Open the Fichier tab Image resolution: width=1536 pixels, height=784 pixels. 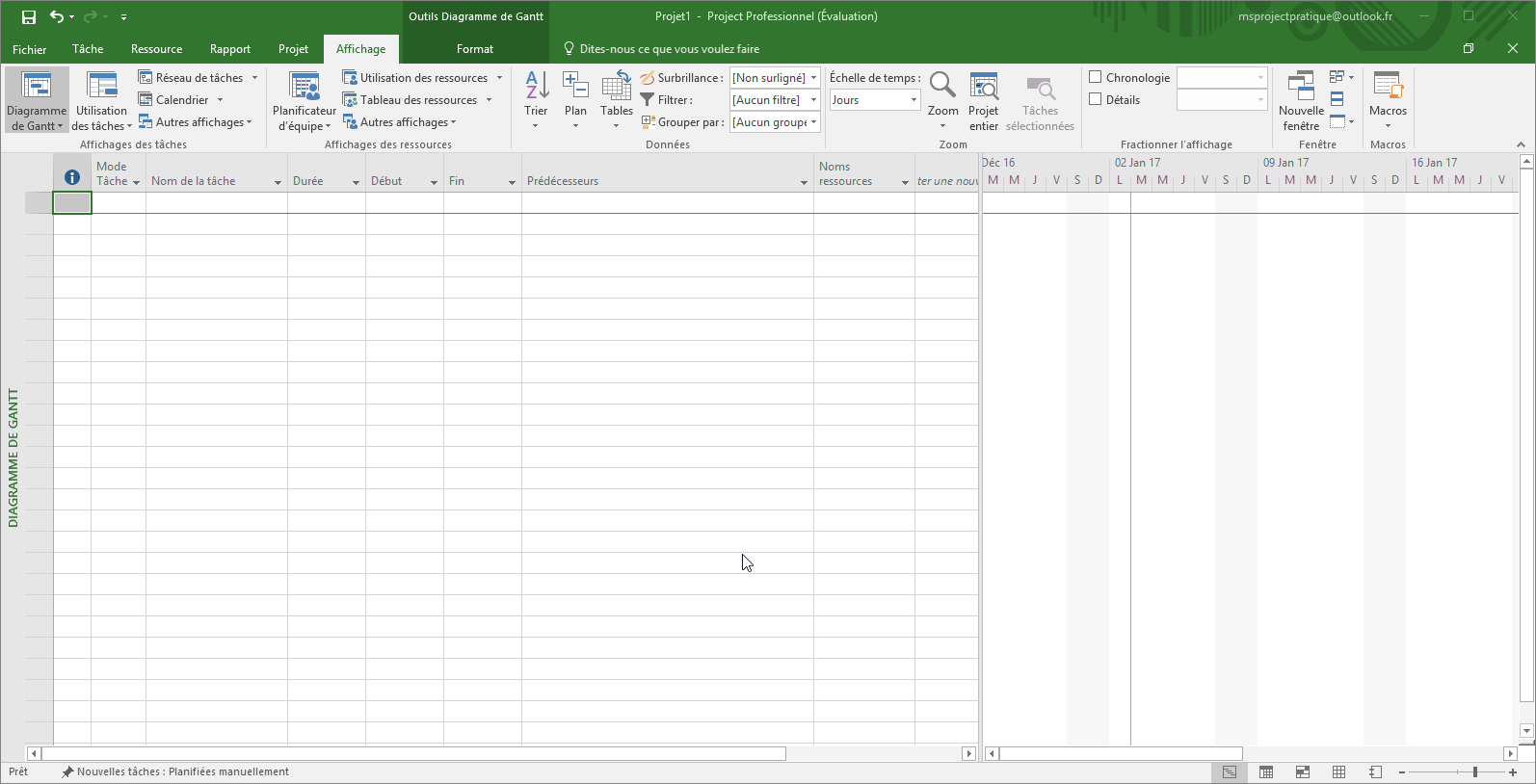coord(29,49)
